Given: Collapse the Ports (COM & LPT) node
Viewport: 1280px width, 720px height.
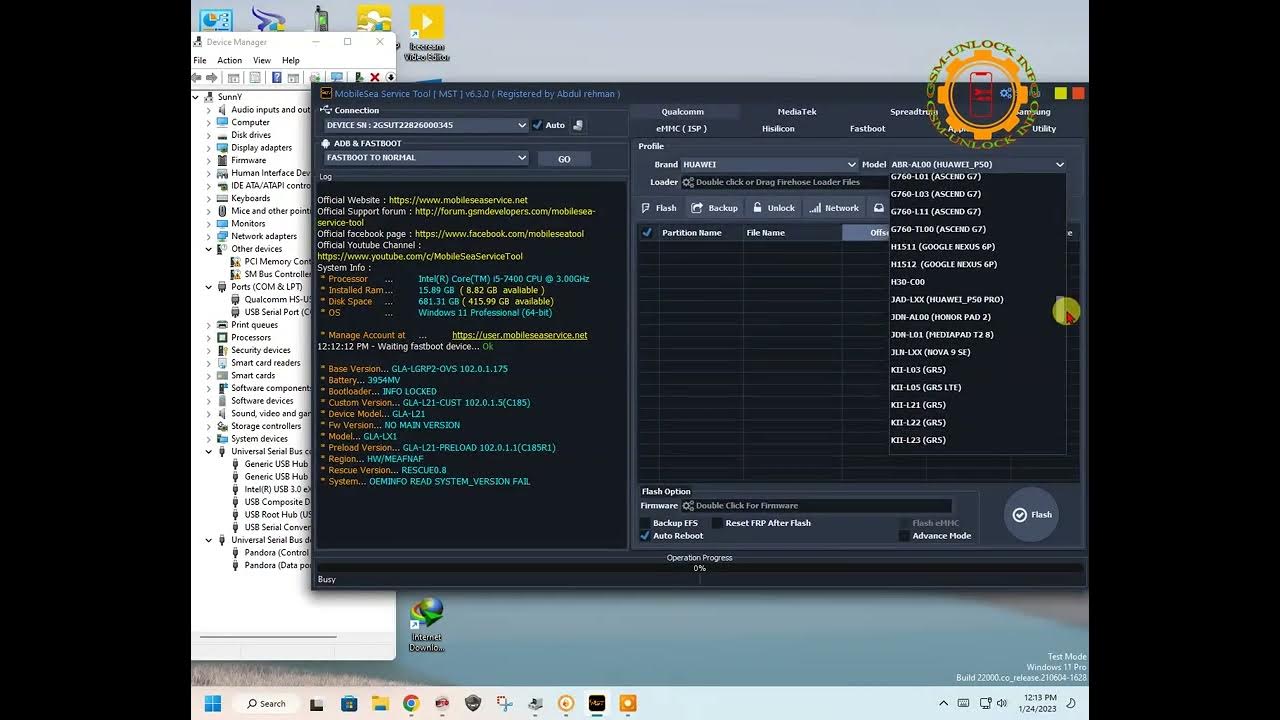Looking at the screenshot, I should [209, 287].
